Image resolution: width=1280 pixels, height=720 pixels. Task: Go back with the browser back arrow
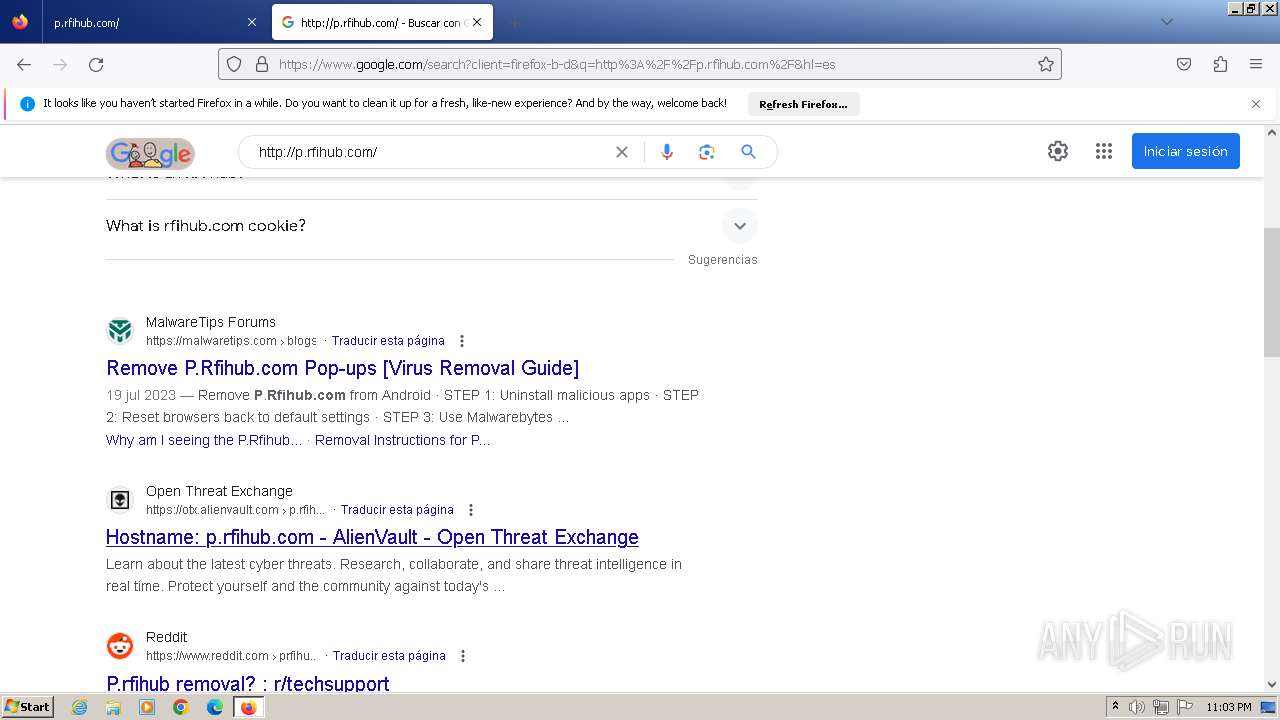click(x=24, y=64)
